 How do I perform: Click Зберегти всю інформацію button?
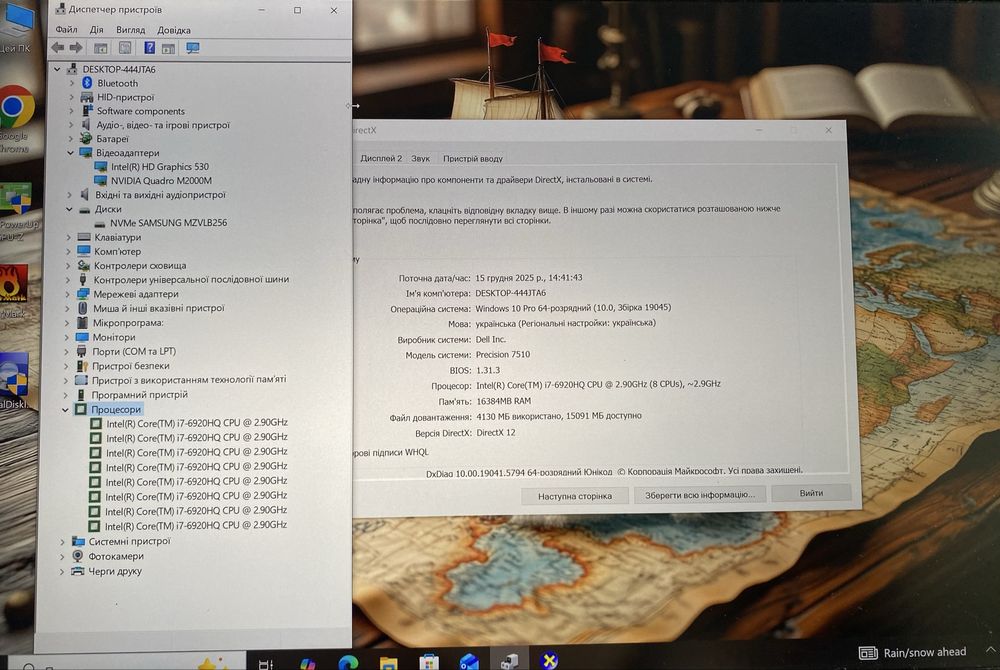click(700, 495)
